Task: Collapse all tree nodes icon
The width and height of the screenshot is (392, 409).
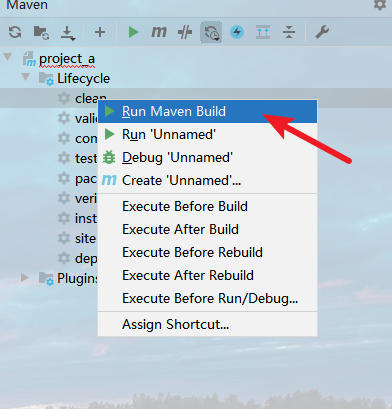Action: pos(289,32)
